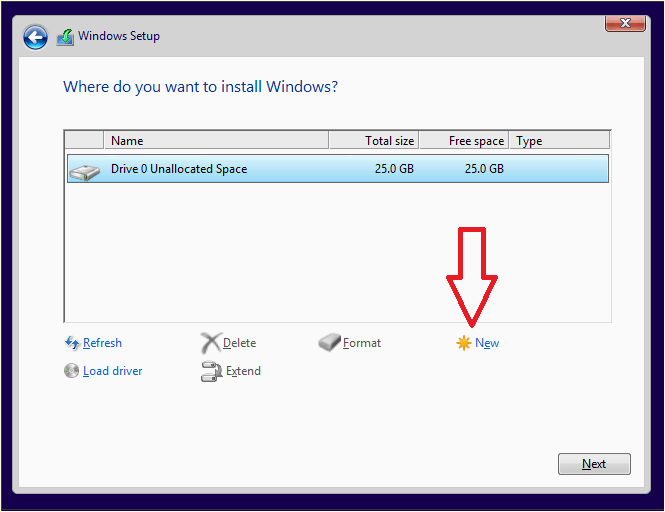Screen dimensions: 665x512
Task: Click the blue back arrow button
Action: [35, 37]
